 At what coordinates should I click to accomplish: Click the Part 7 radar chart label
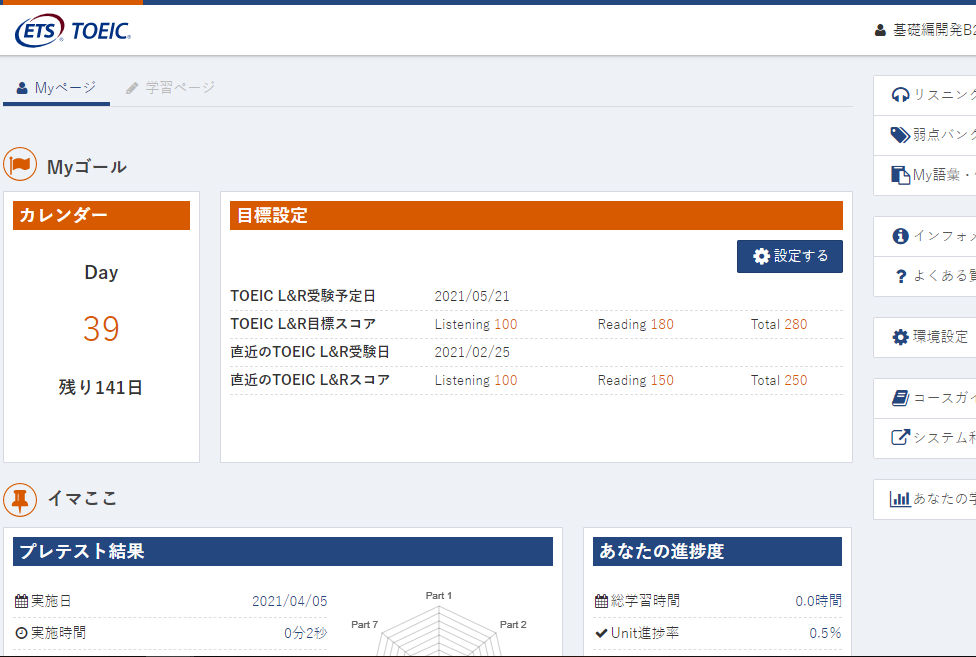coord(364,625)
